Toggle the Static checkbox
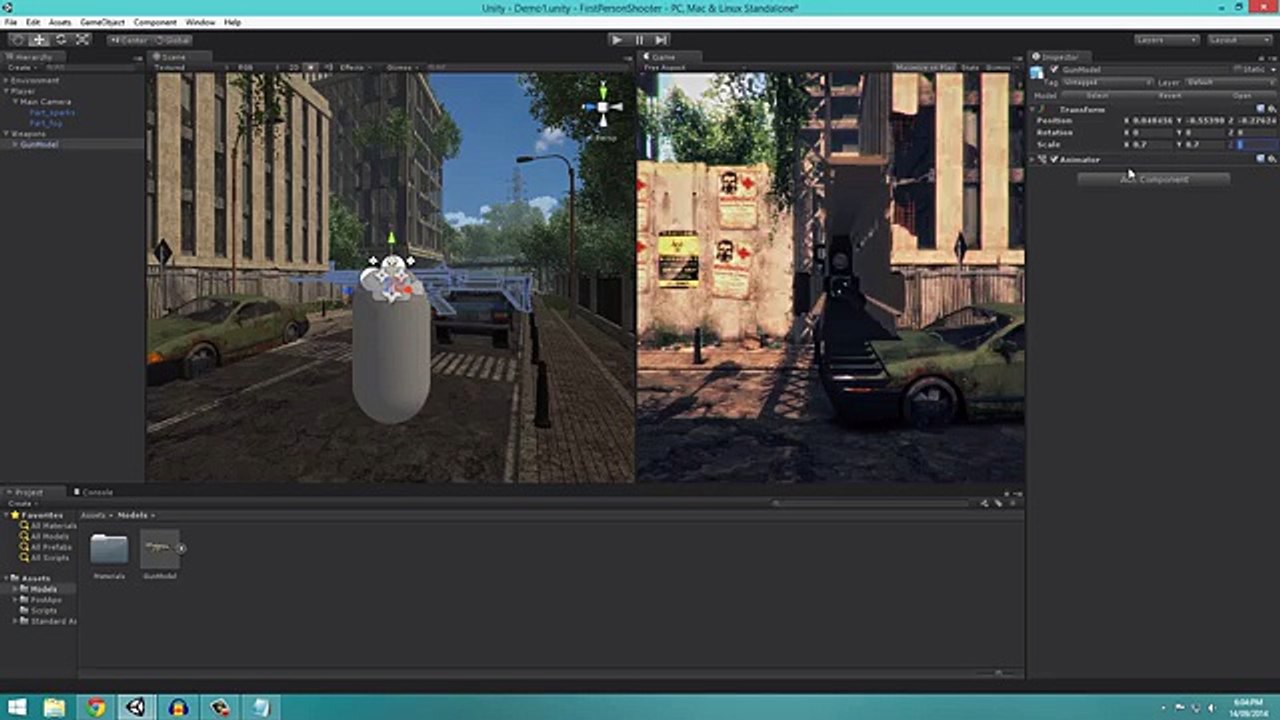The image size is (1280, 720). coord(1238,70)
